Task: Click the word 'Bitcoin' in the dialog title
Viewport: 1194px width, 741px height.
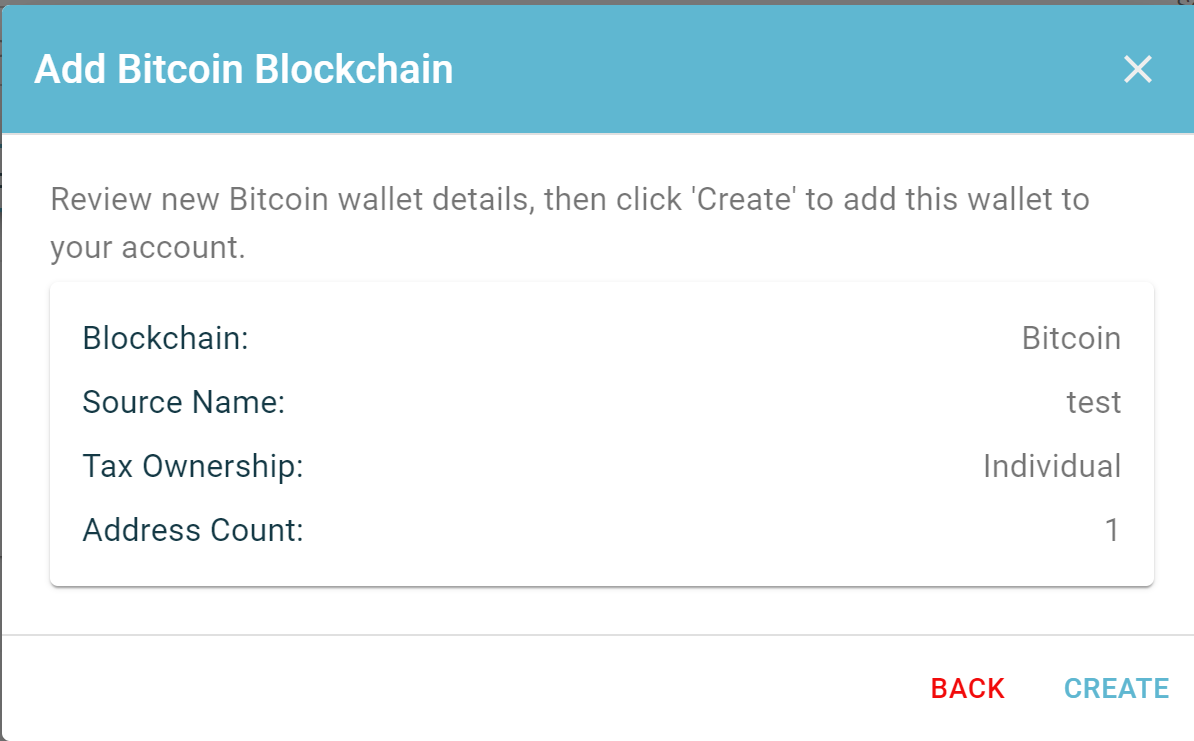Action: (x=180, y=70)
